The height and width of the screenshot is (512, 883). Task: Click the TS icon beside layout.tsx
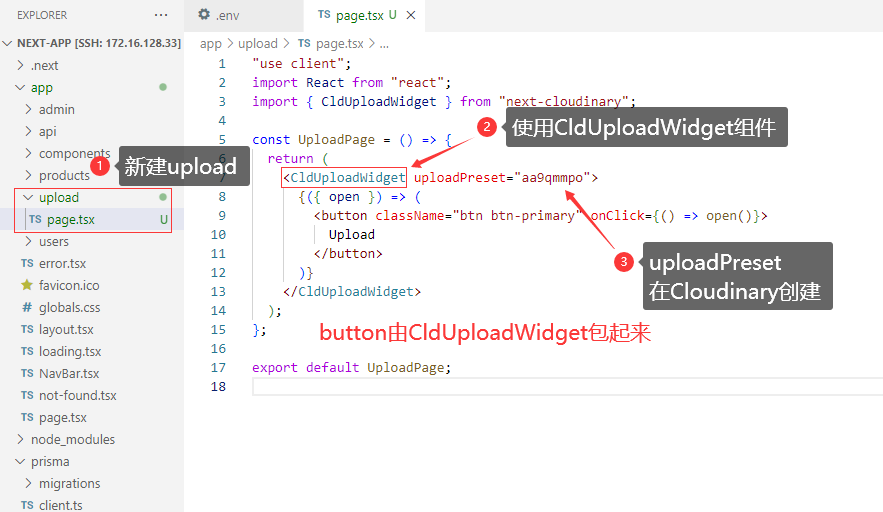pos(27,329)
